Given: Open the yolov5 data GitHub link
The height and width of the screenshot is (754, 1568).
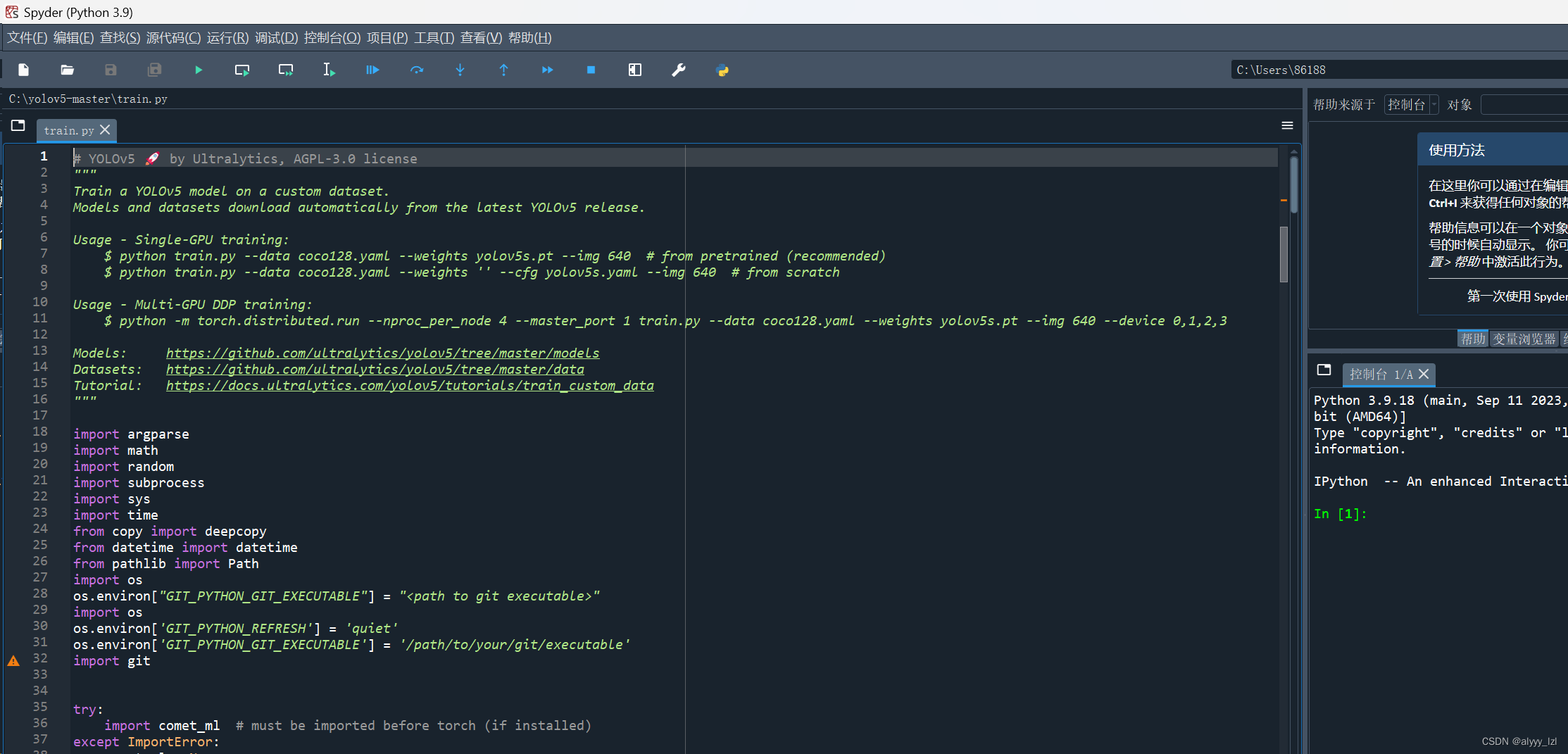Looking at the screenshot, I should tap(375, 370).
